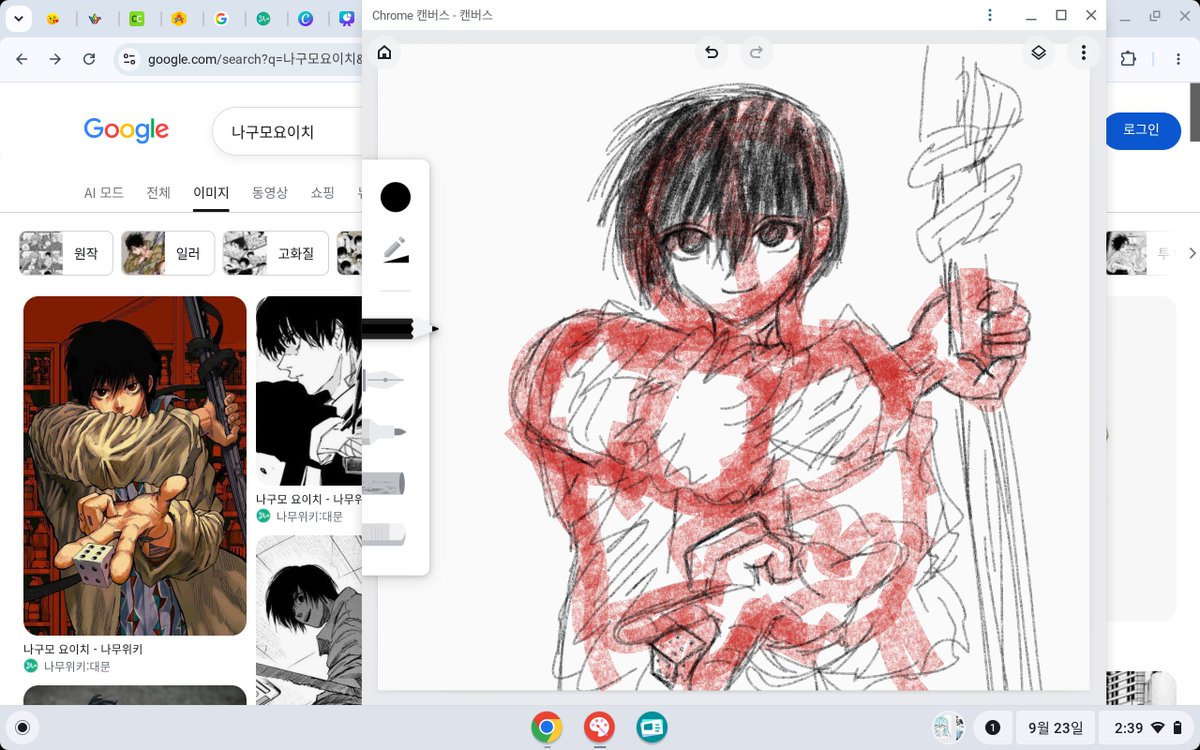View site information icon in address bar
This screenshot has width=1200, height=750.
click(129, 59)
